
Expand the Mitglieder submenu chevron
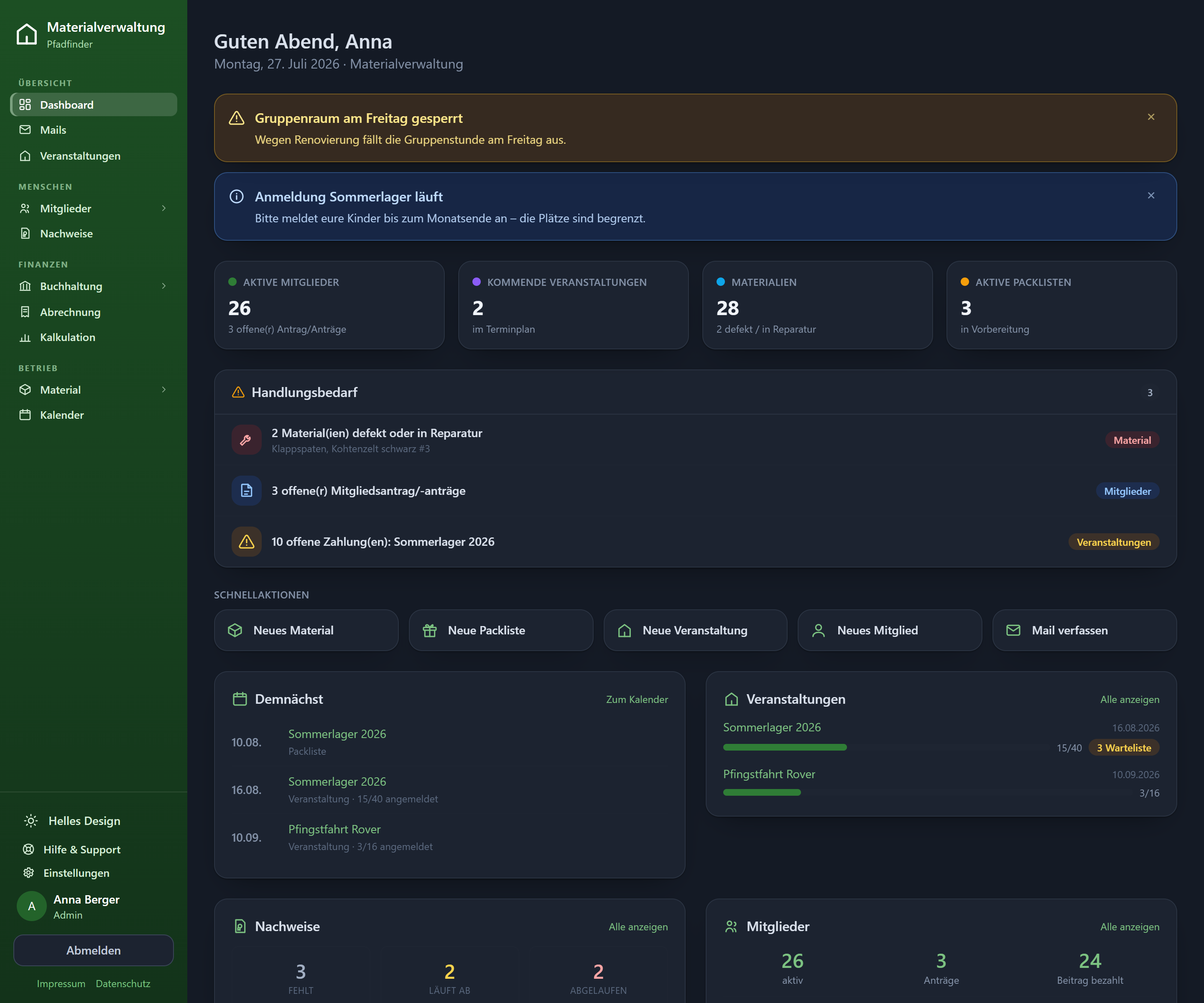tap(164, 208)
